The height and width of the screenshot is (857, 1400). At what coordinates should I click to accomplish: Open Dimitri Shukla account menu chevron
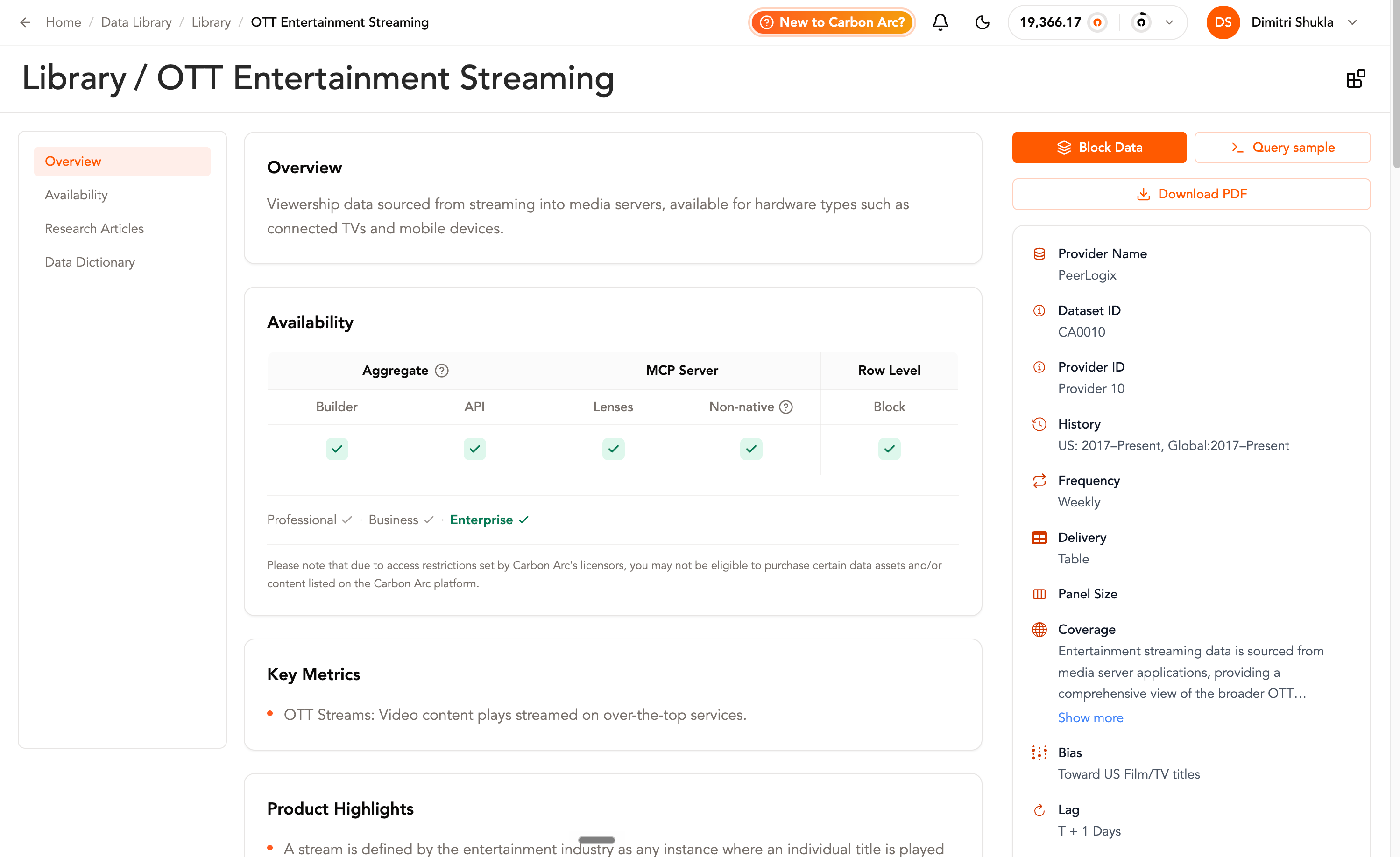[1353, 22]
